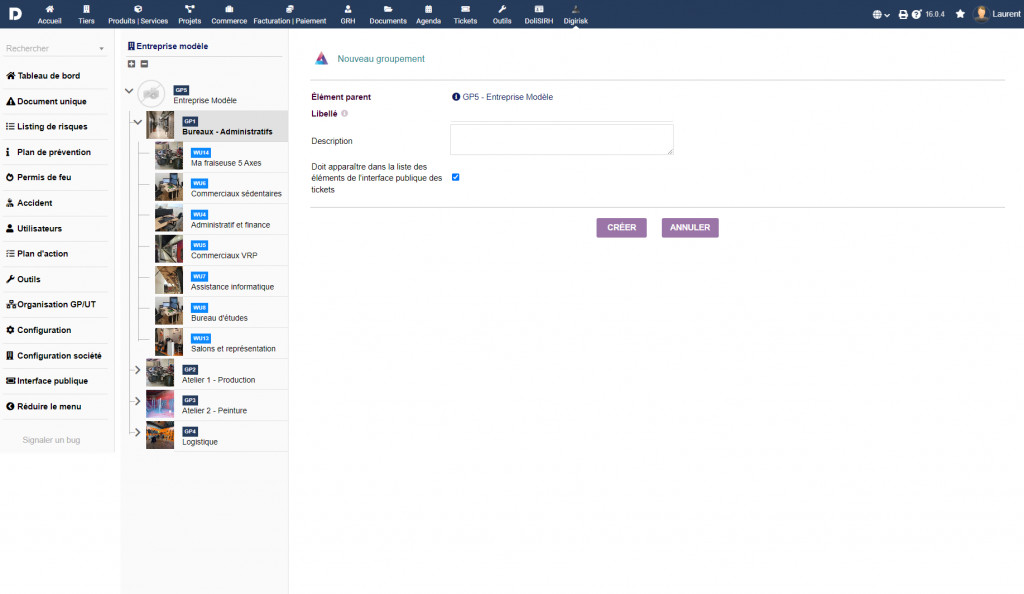1024x594 pixels.
Task: Open the Tiers top menu
Action: pyautogui.click(x=86, y=14)
